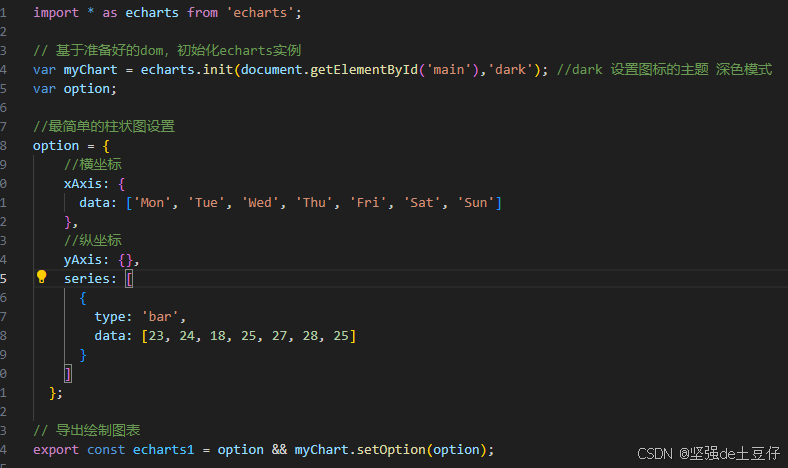Click the 'echarts' string in the import statement
The image size is (788, 468).
coord(260,13)
